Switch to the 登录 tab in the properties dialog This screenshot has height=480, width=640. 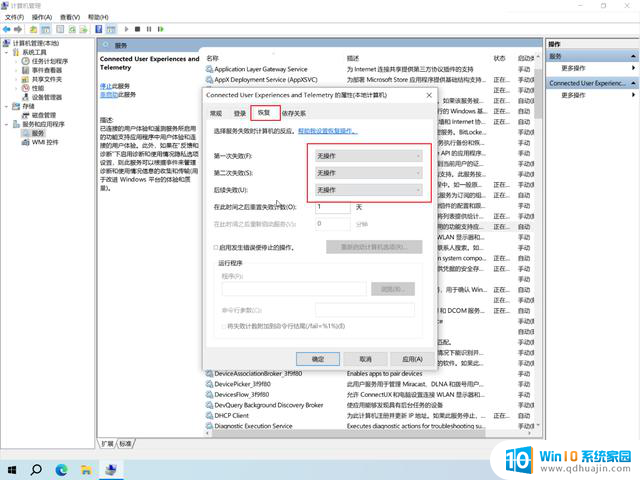[x=240, y=113]
